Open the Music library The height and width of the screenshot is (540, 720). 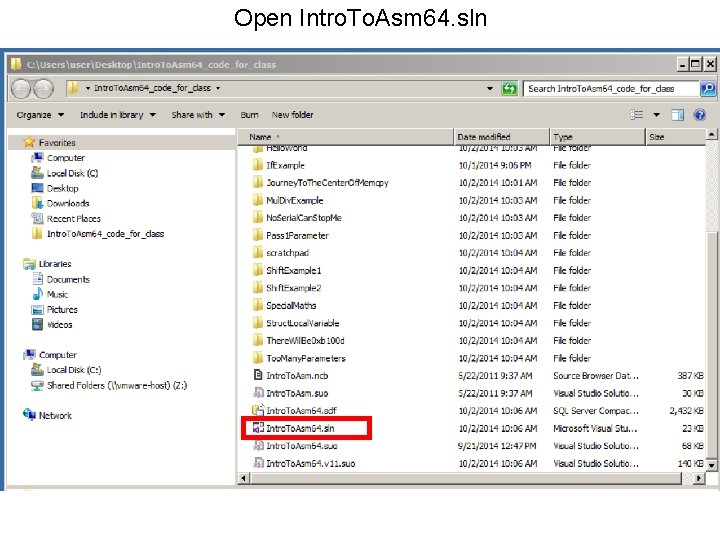tap(57, 294)
